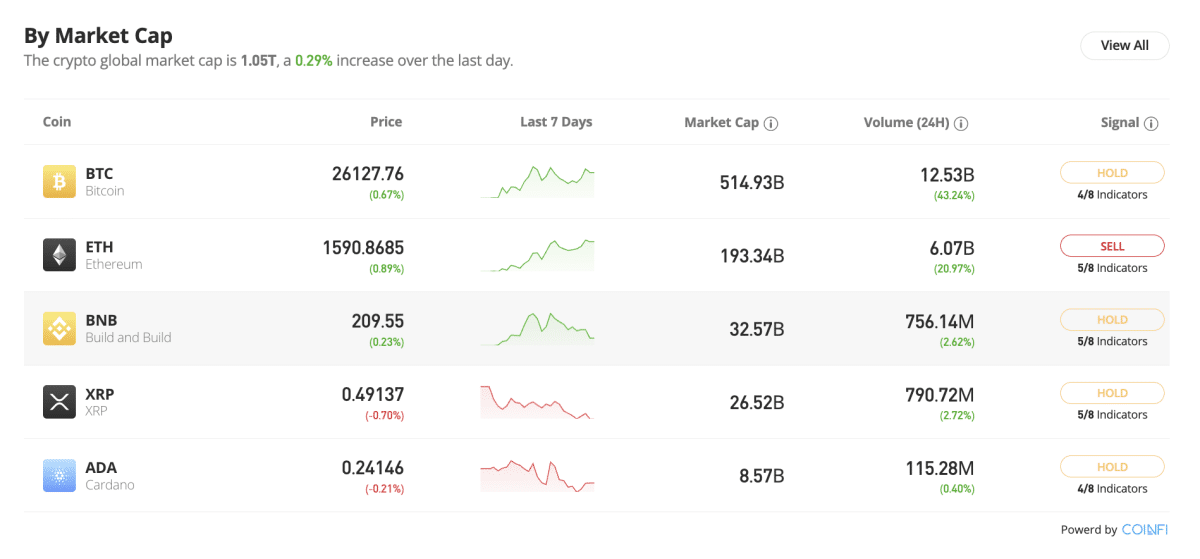Open the Volume (24H) info icon
This screenshot has height=559, width=1200.
point(961,124)
